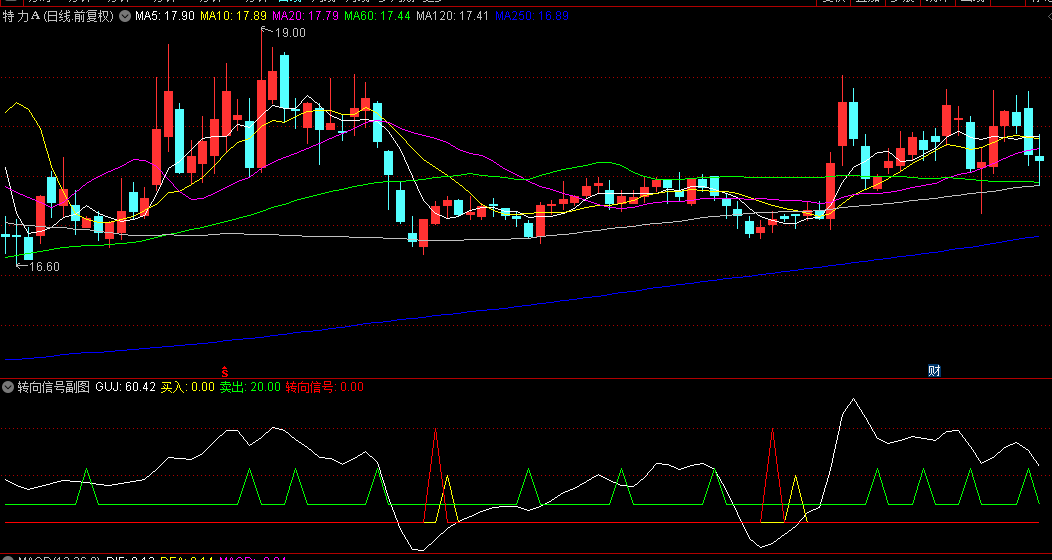
Task: Open the dropdown beside 转向信号副图
Action: click(8, 387)
